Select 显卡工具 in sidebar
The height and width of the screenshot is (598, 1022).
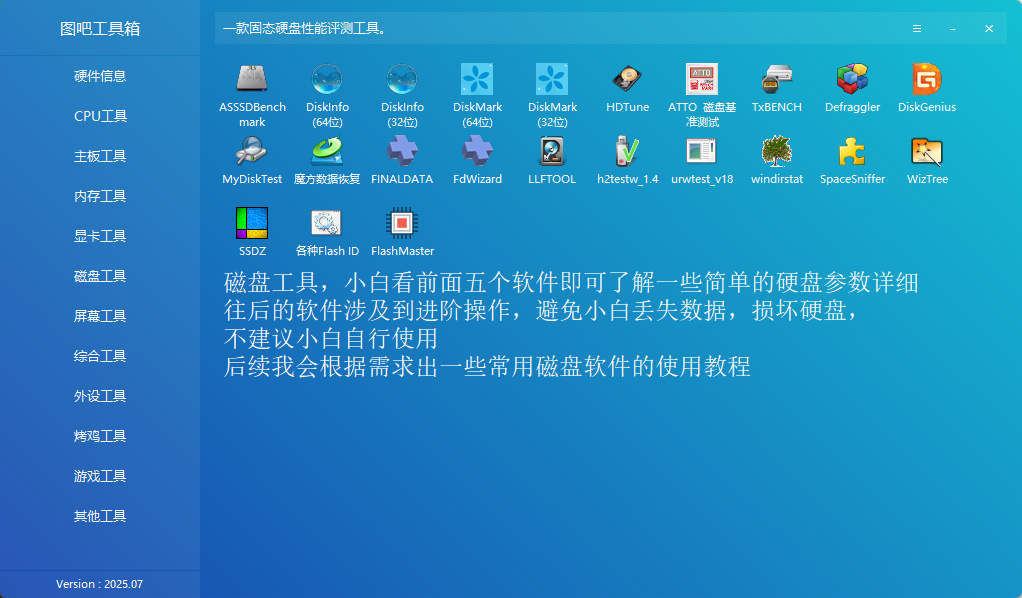pyautogui.click(x=100, y=236)
